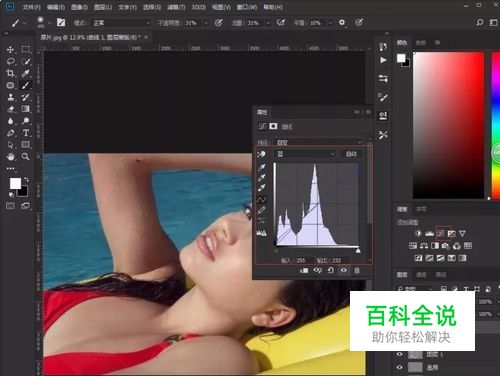Select the Pen tool
Screen dimensions: 500x376
pyautogui.click(x=10, y=133)
